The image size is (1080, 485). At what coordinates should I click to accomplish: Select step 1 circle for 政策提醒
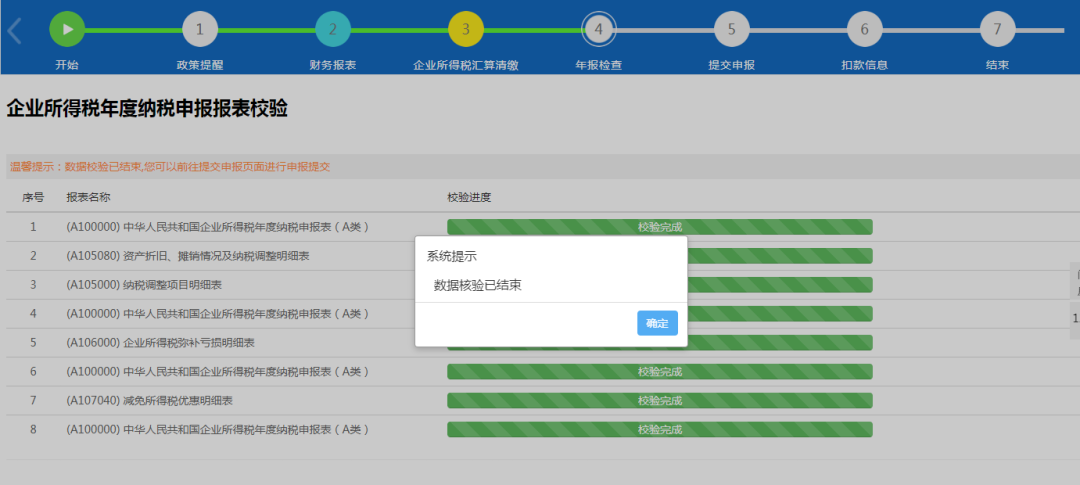pos(200,29)
